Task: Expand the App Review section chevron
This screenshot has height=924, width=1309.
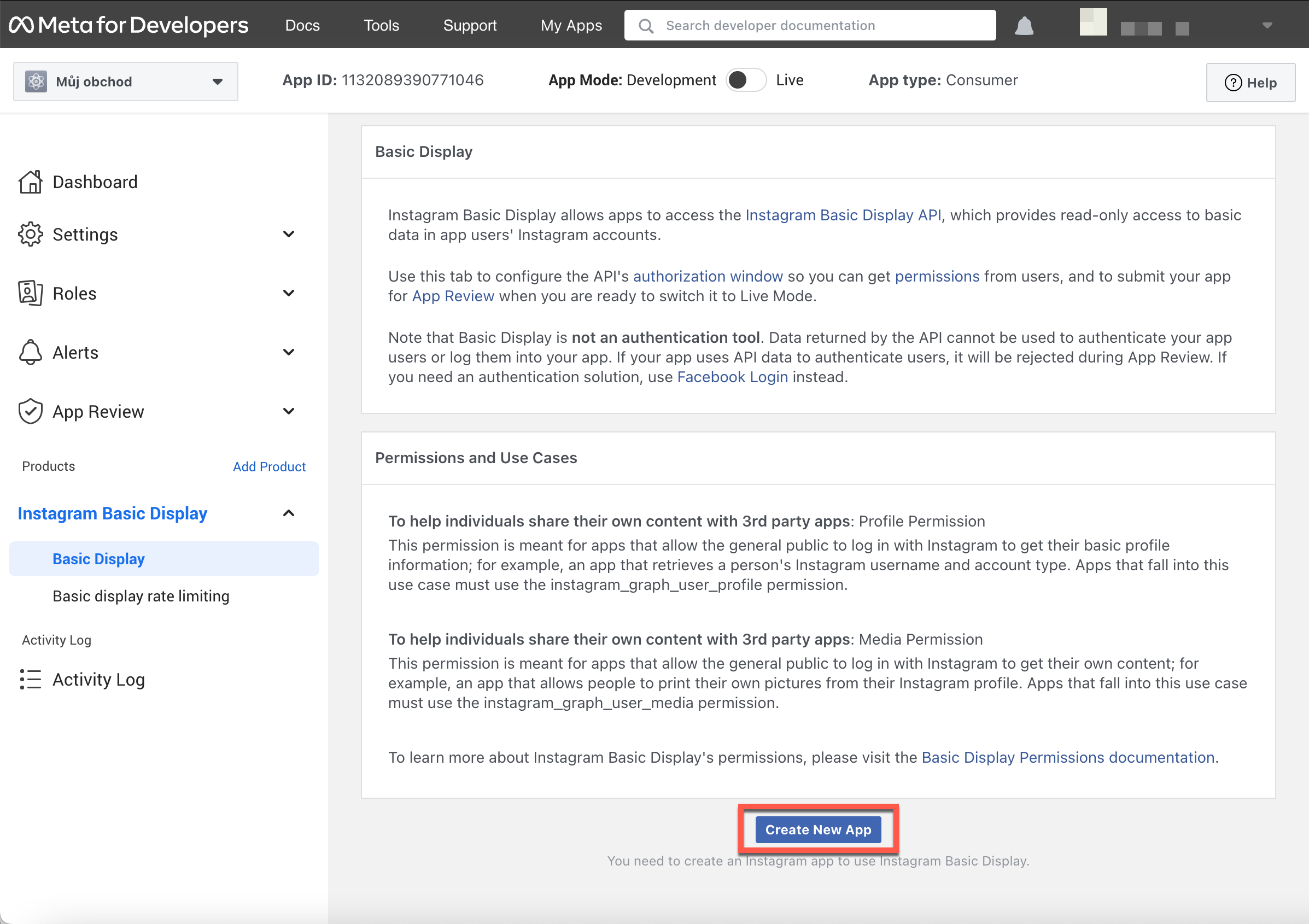Action: click(289, 411)
